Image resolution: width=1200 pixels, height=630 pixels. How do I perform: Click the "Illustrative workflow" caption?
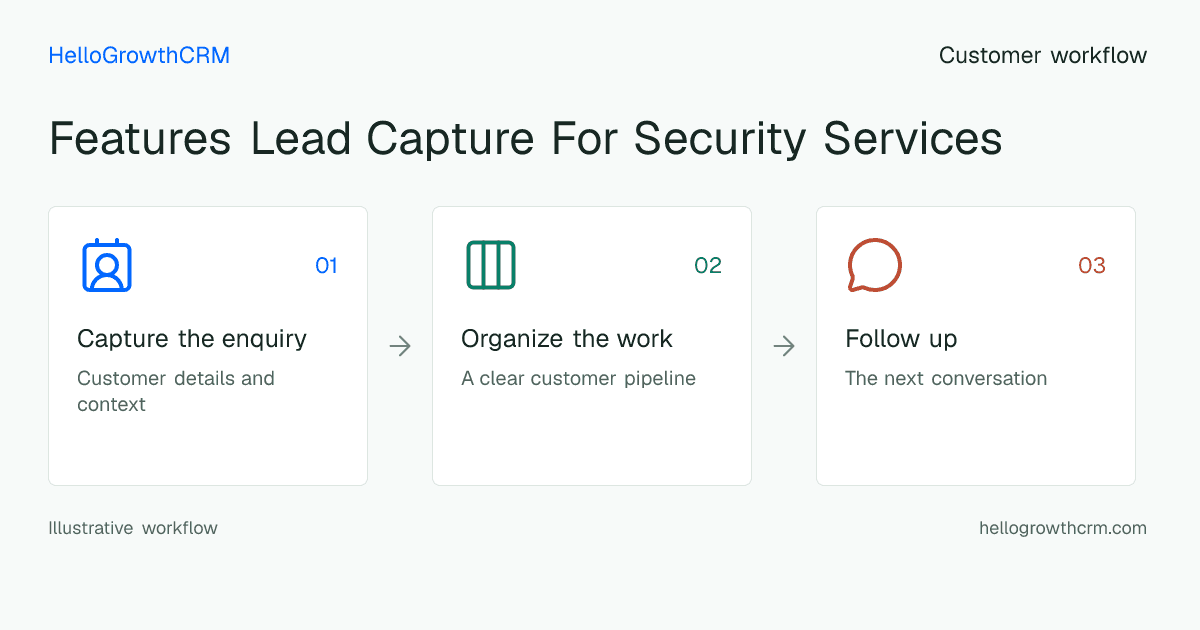(133, 528)
